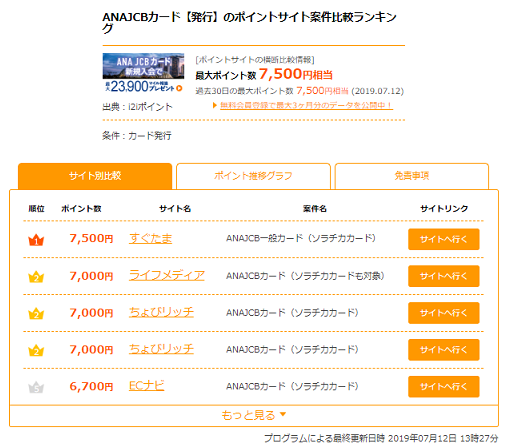Click the 出典：i2iポイント text
The height and width of the screenshot is (448, 507).
137,107
